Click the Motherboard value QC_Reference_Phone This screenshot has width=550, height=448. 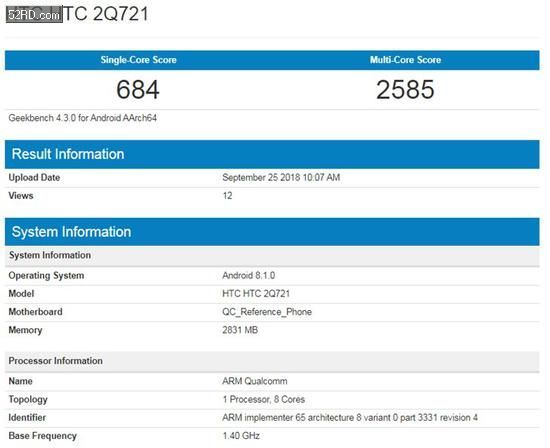click(267, 312)
